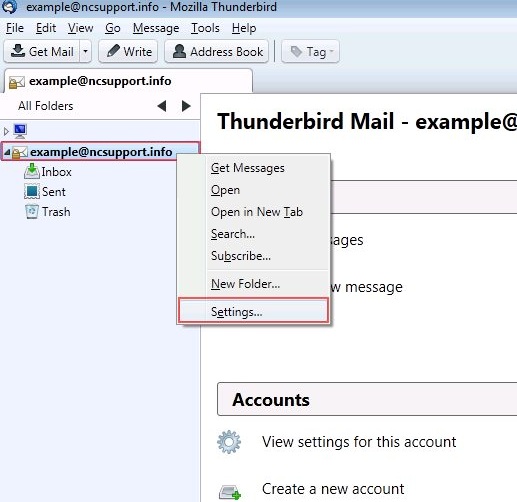Select Open in New Tab
The image size is (517, 502).
[x=253, y=212]
